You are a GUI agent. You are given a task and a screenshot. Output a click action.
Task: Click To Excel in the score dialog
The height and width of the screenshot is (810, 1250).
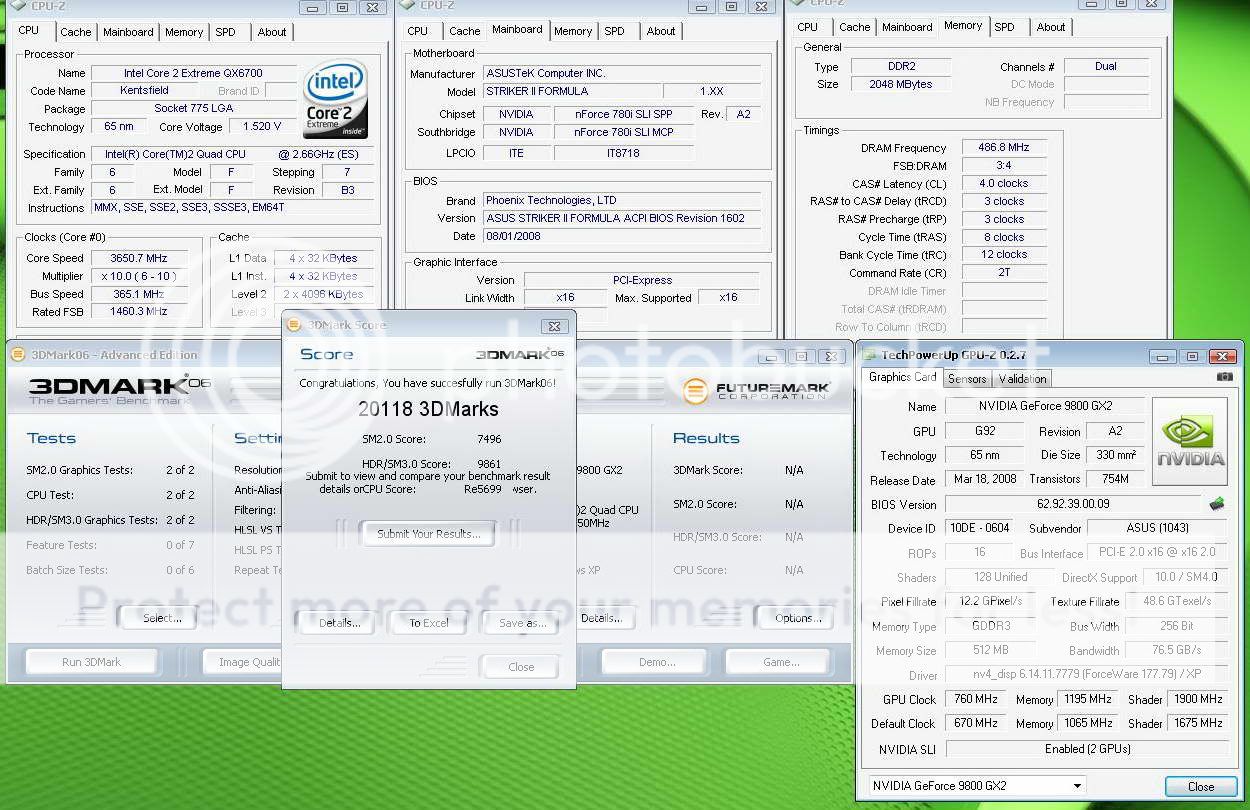428,623
